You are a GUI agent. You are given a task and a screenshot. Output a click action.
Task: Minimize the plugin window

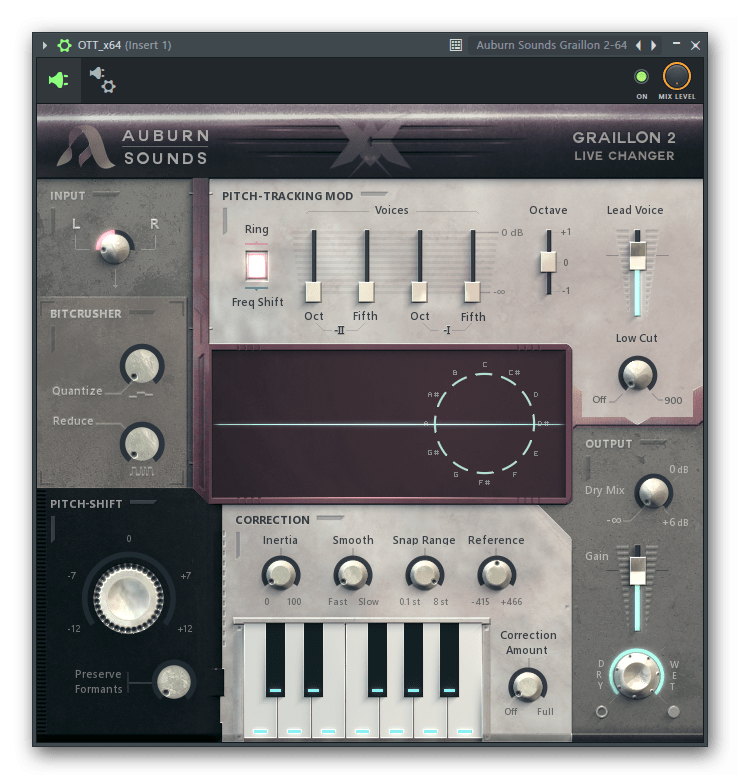(x=676, y=44)
